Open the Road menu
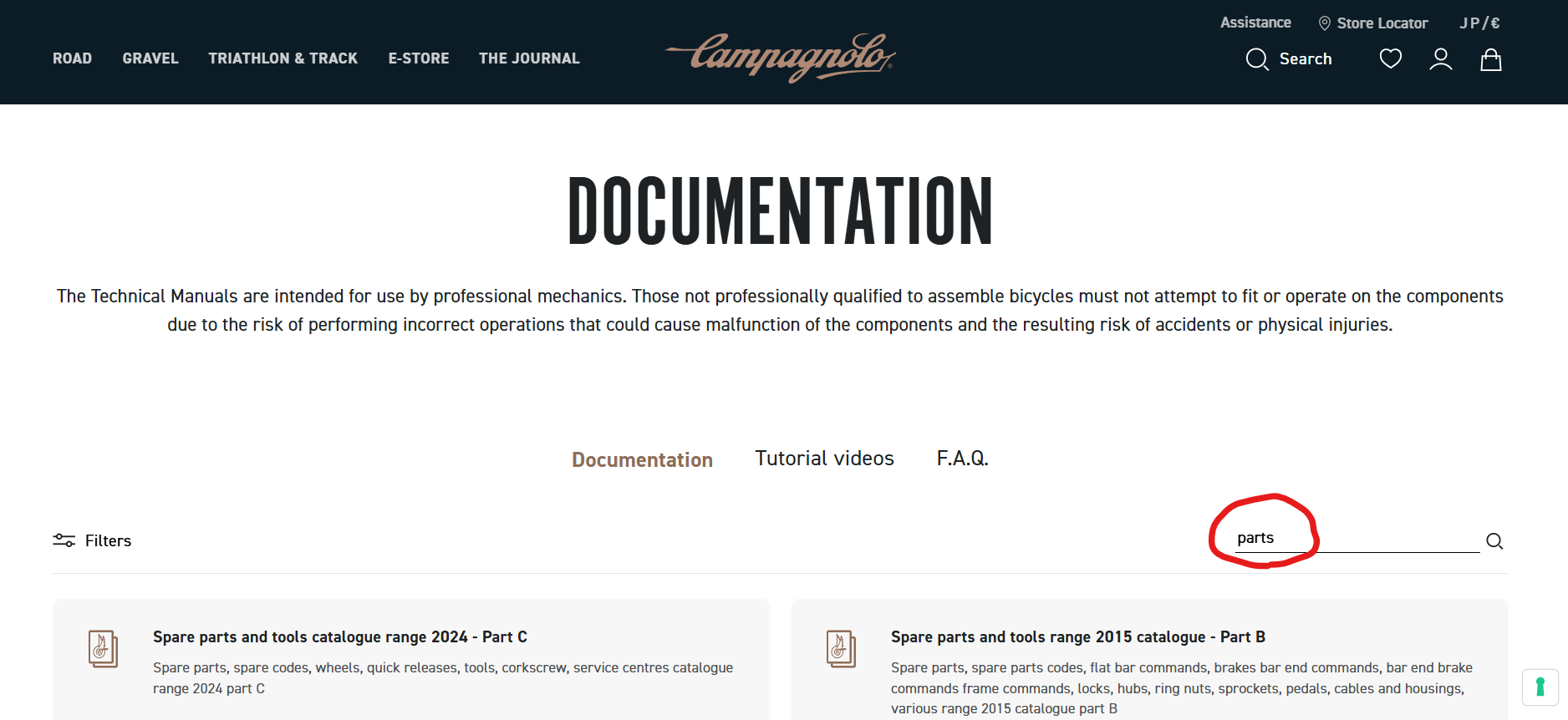This screenshot has height=720, width=1568. (x=72, y=58)
